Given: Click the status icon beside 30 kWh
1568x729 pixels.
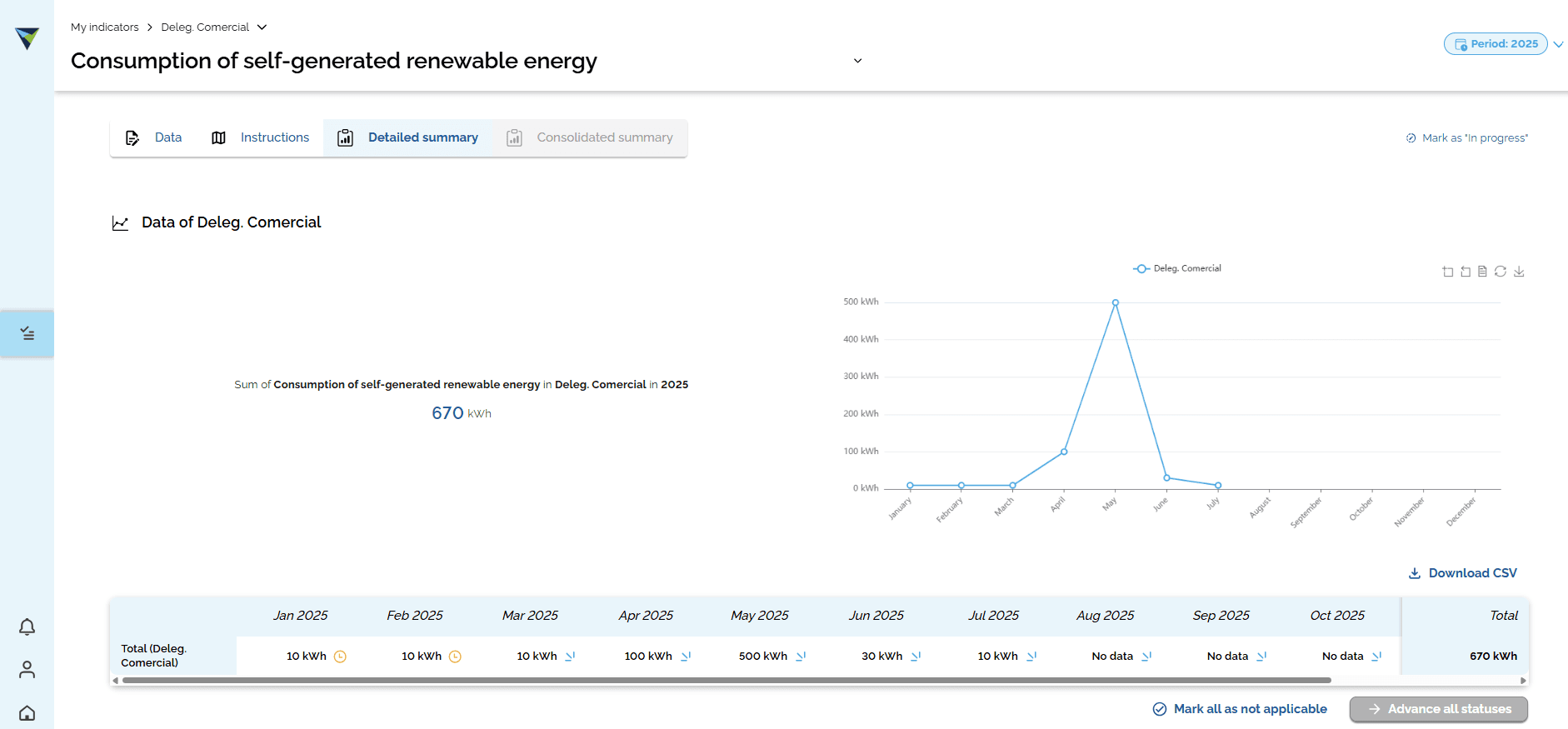Looking at the screenshot, I should coord(916,657).
